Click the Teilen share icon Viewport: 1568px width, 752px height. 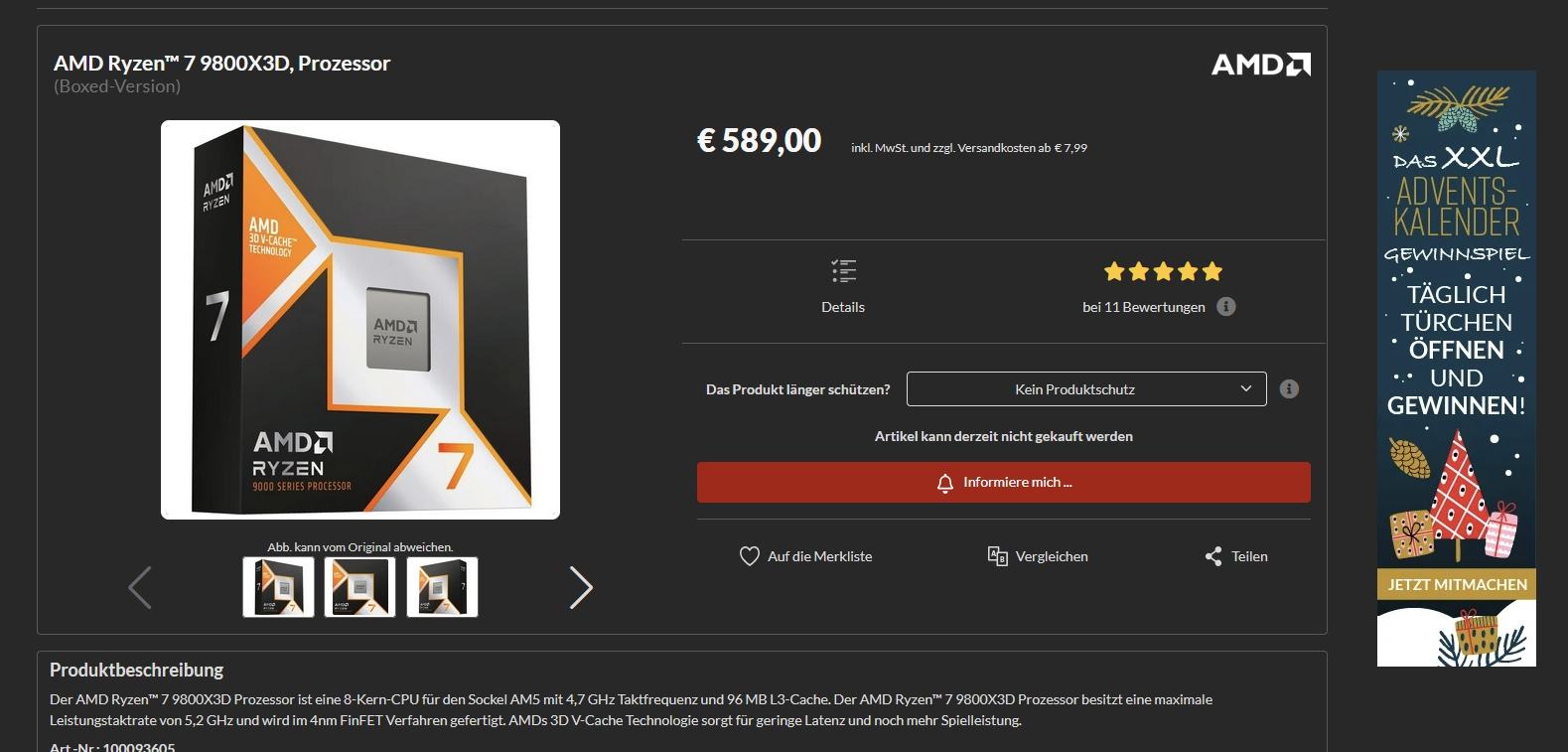click(x=1213, y=556)
